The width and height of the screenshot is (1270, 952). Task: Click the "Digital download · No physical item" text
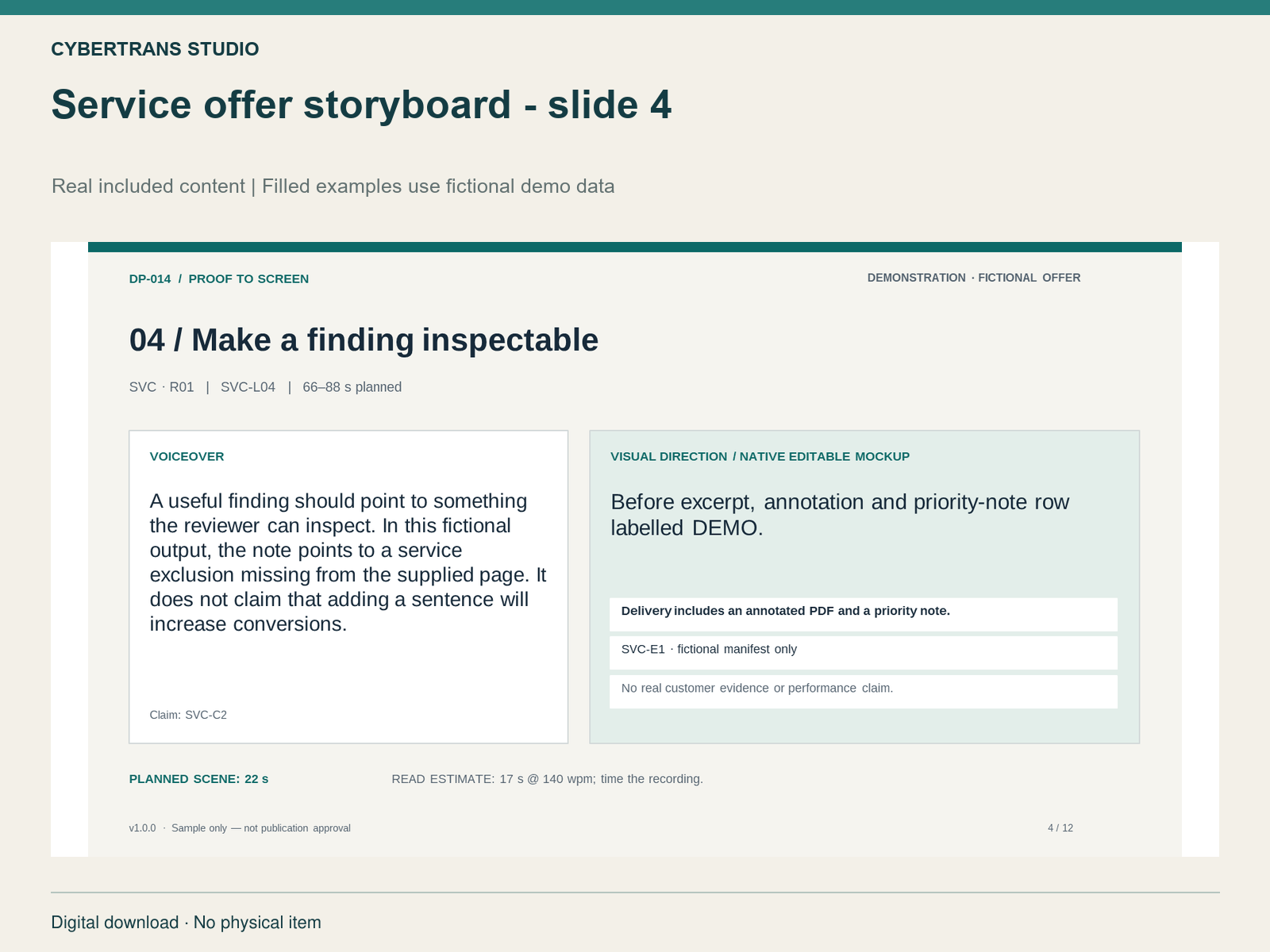tap(187, 923)
